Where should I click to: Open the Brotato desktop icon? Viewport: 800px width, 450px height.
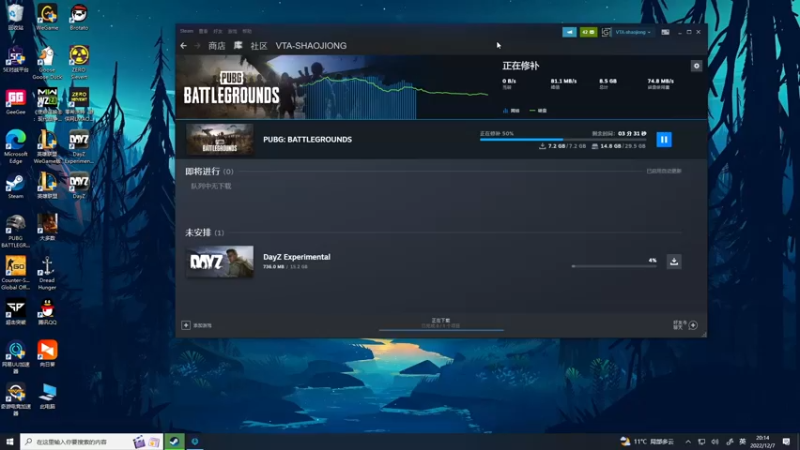coord(79,16)
